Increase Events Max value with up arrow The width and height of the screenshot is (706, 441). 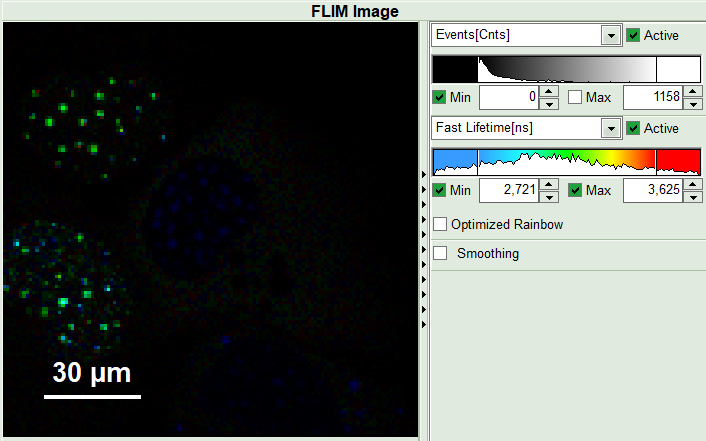693,92
